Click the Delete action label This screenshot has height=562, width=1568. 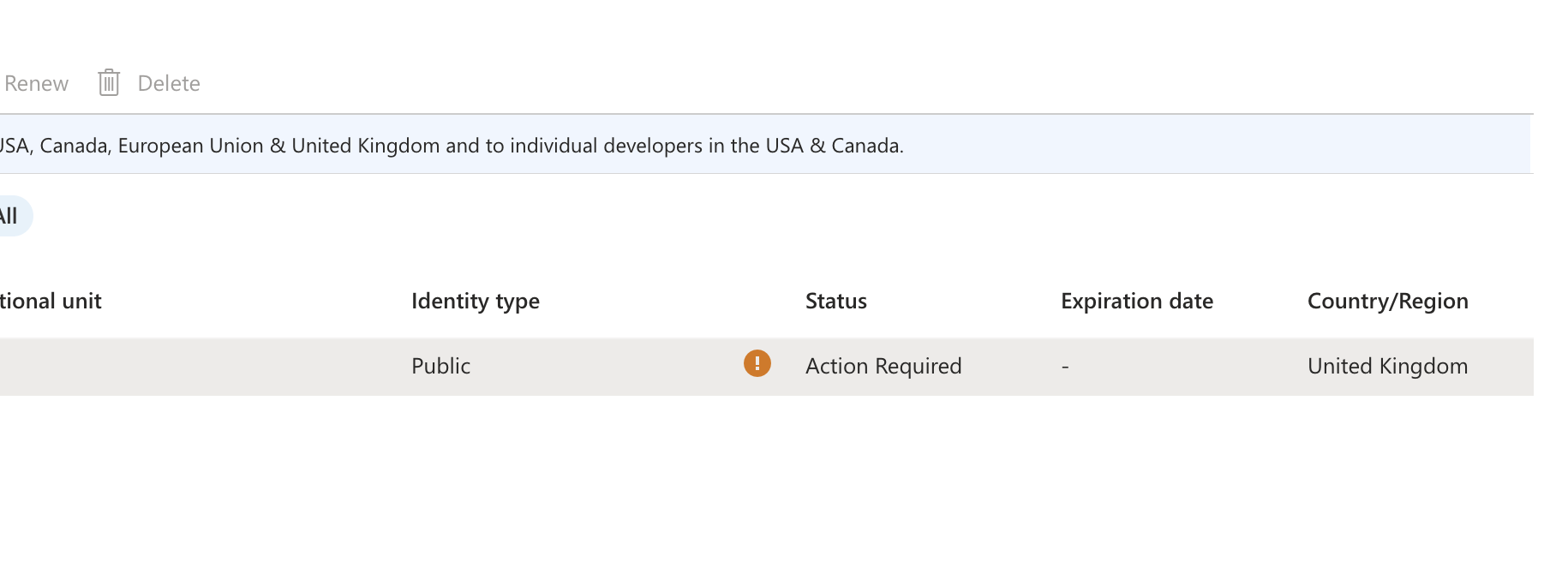click(x=168, y=83)
